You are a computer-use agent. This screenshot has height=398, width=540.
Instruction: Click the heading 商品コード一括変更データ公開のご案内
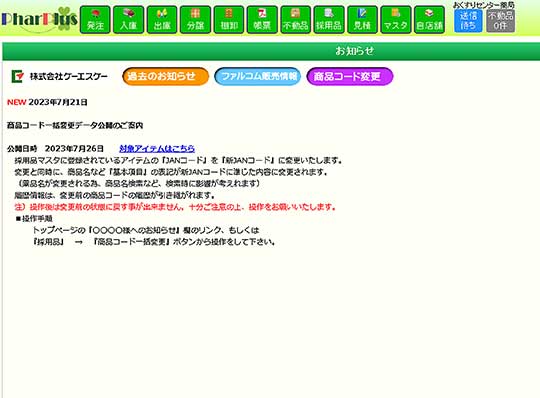pyautogui.click(x=75, y=125)
